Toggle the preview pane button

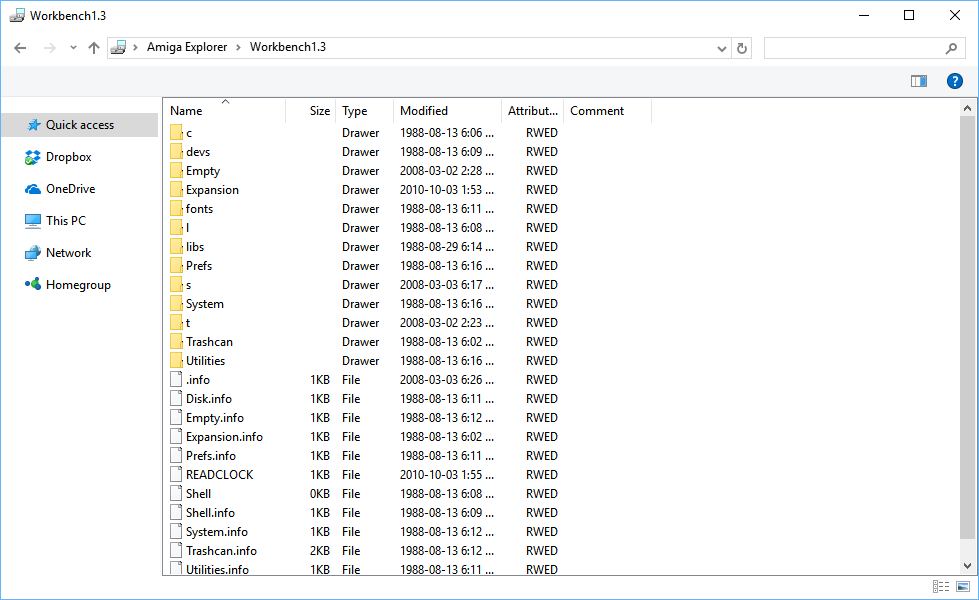click(x=918, y=81)
